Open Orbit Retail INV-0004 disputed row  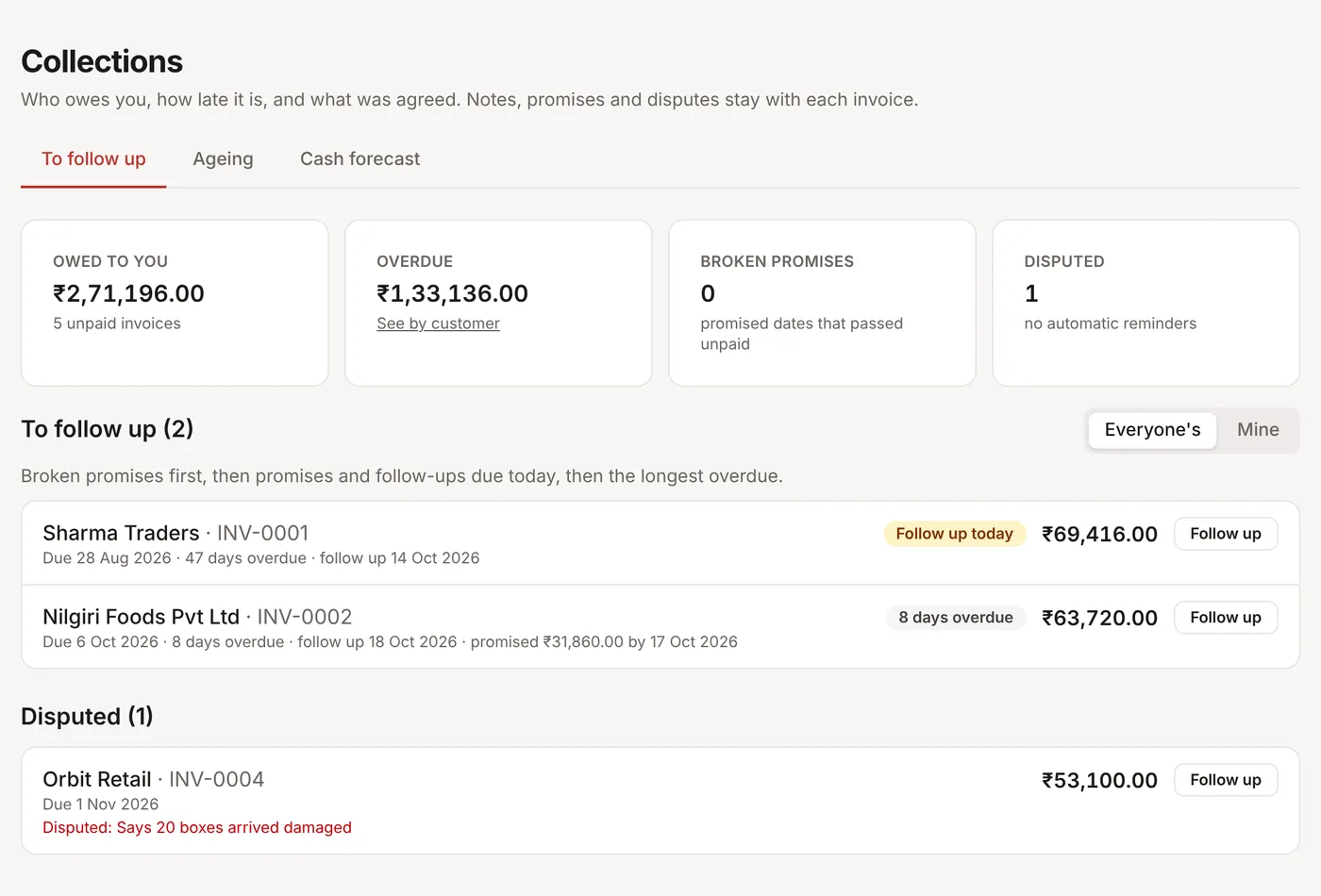(x=660, y=801)
